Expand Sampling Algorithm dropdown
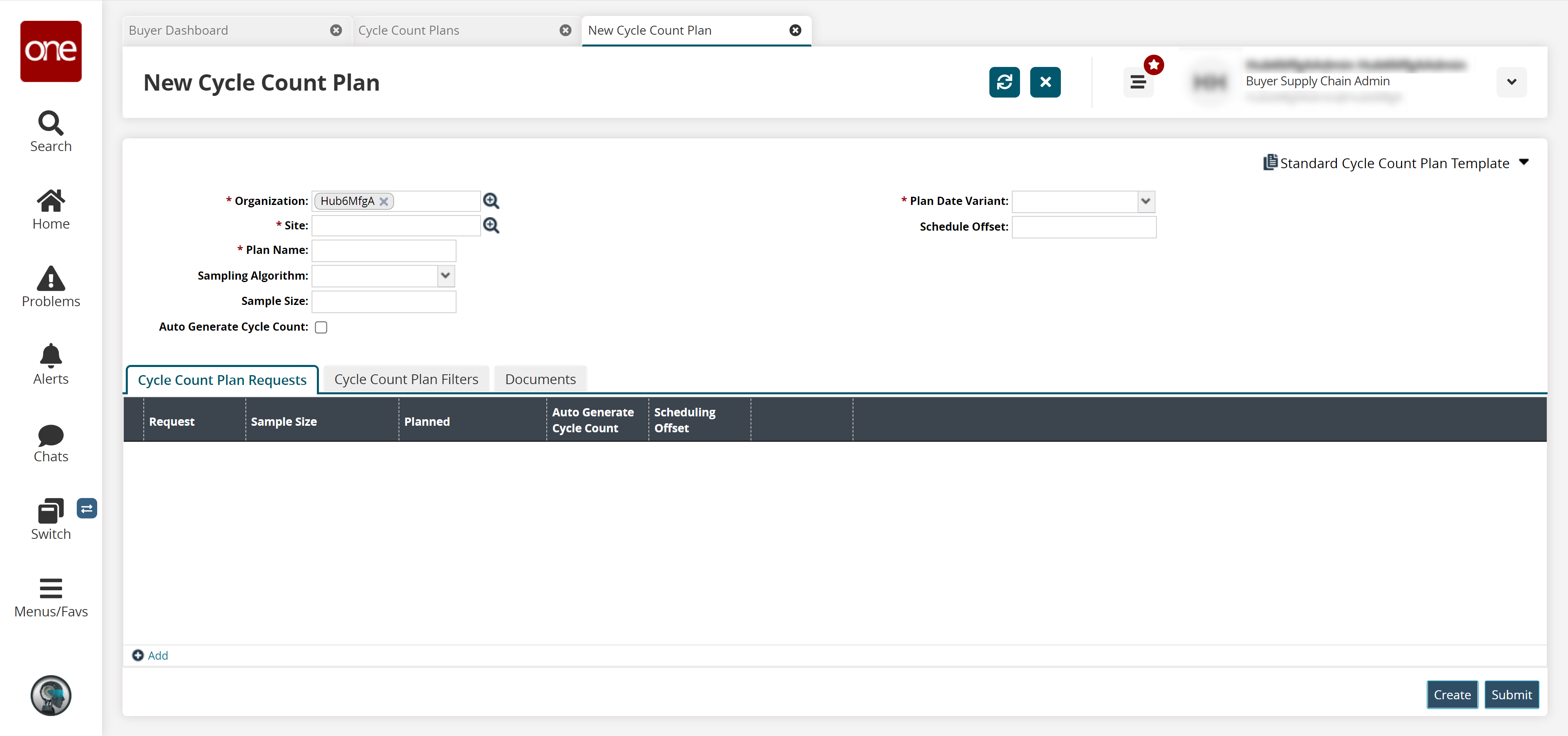The image size is (1568, 736). point(445,276)
